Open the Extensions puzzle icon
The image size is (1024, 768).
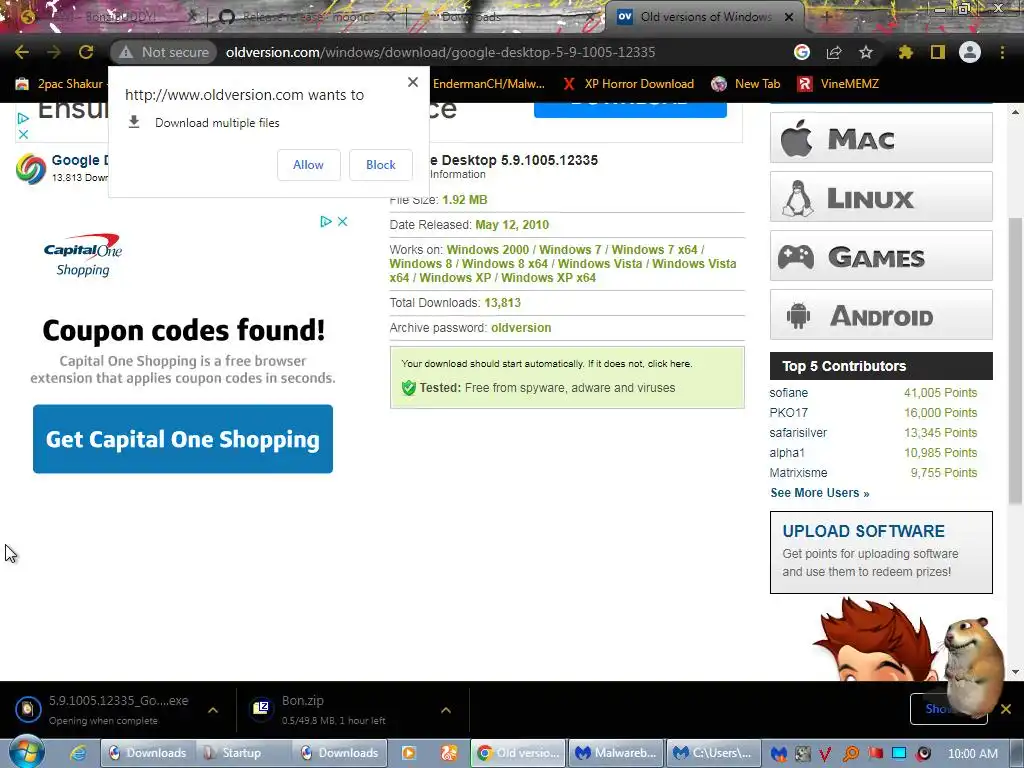point(905,52)
